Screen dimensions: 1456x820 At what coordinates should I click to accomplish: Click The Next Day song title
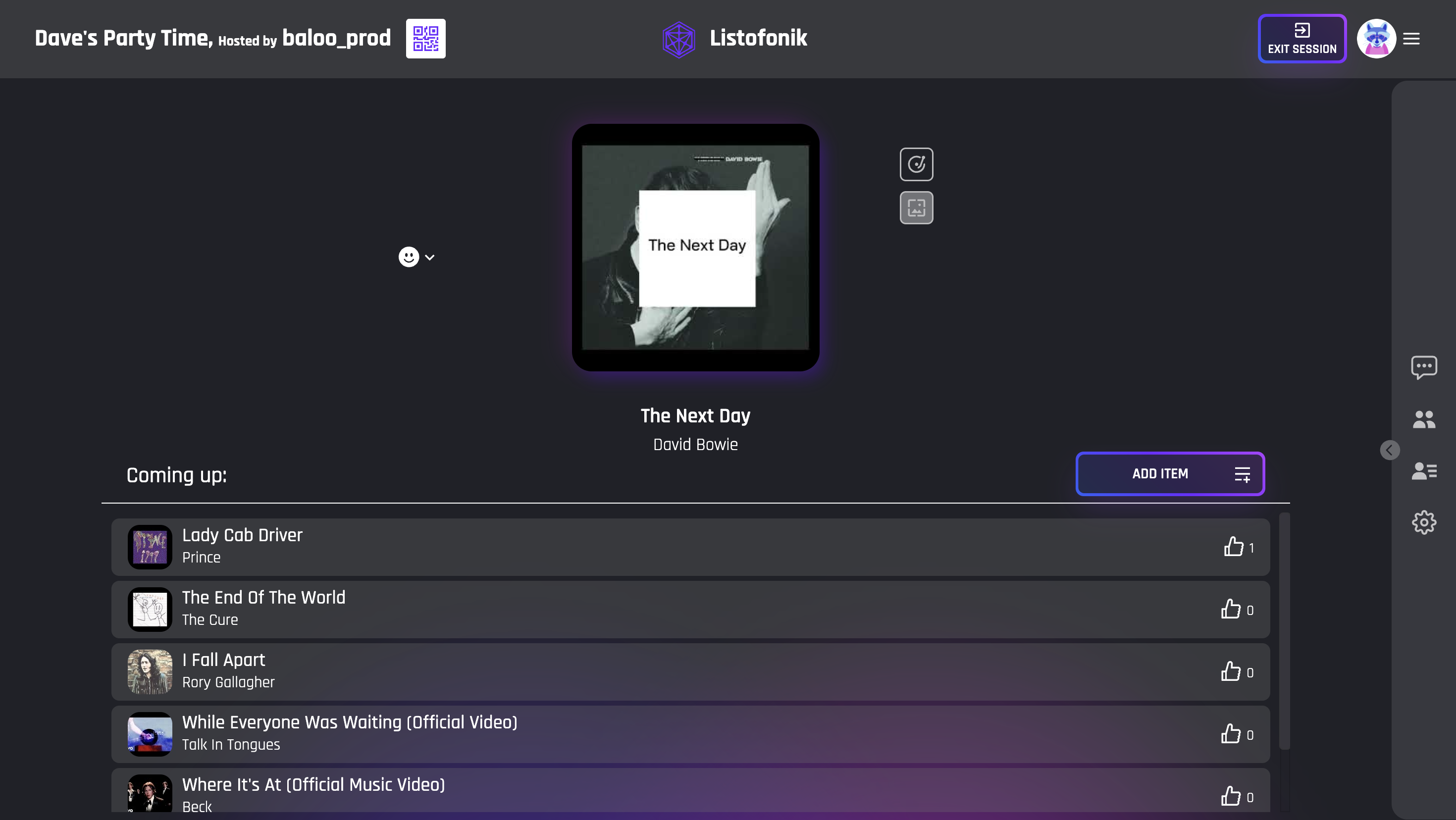pos(695,416)
